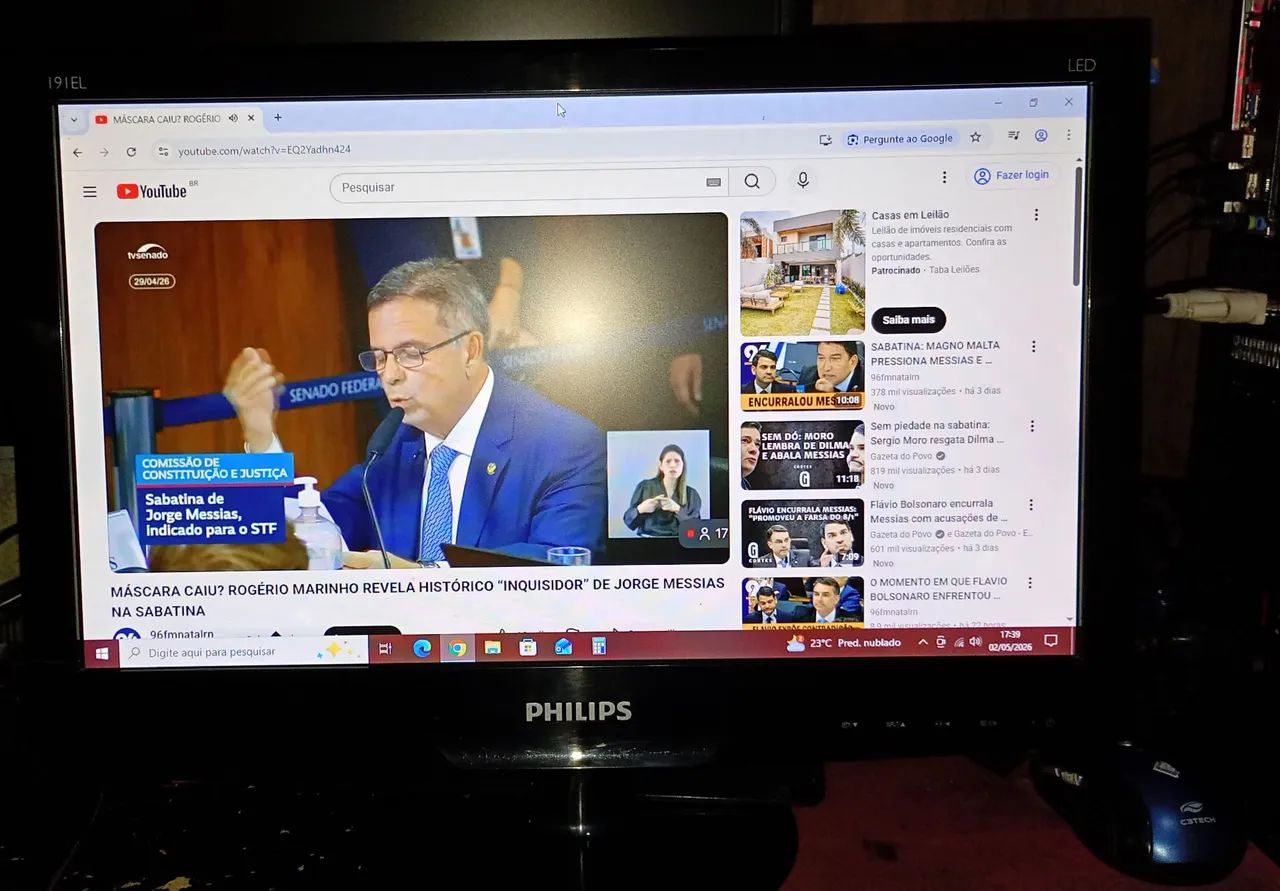The width and height of the screenshot is (1280, 891).
Task: Open the Windows Start menu
Action: 102,653
